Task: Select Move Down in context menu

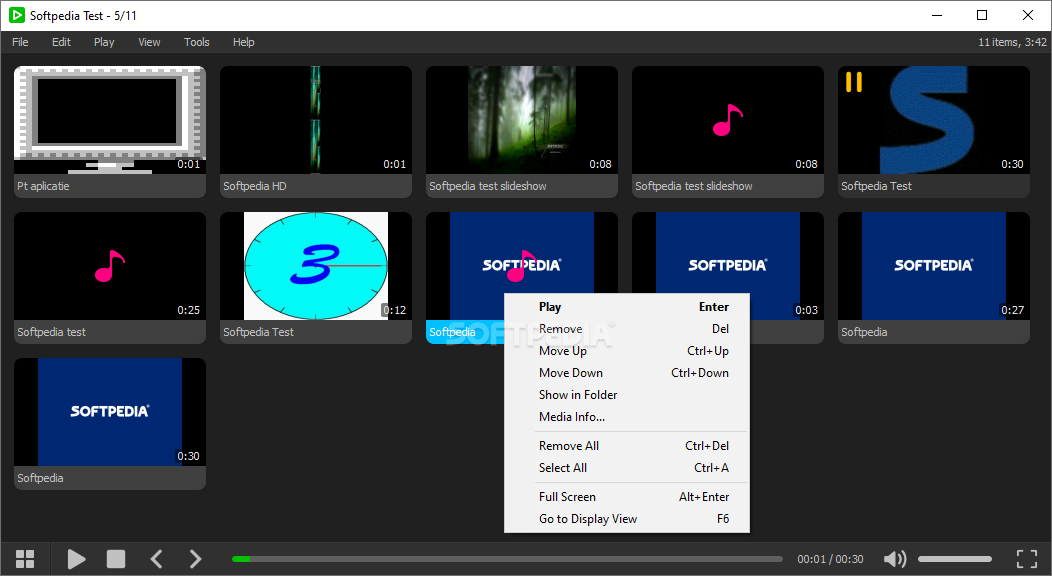Action: (627, 373)
